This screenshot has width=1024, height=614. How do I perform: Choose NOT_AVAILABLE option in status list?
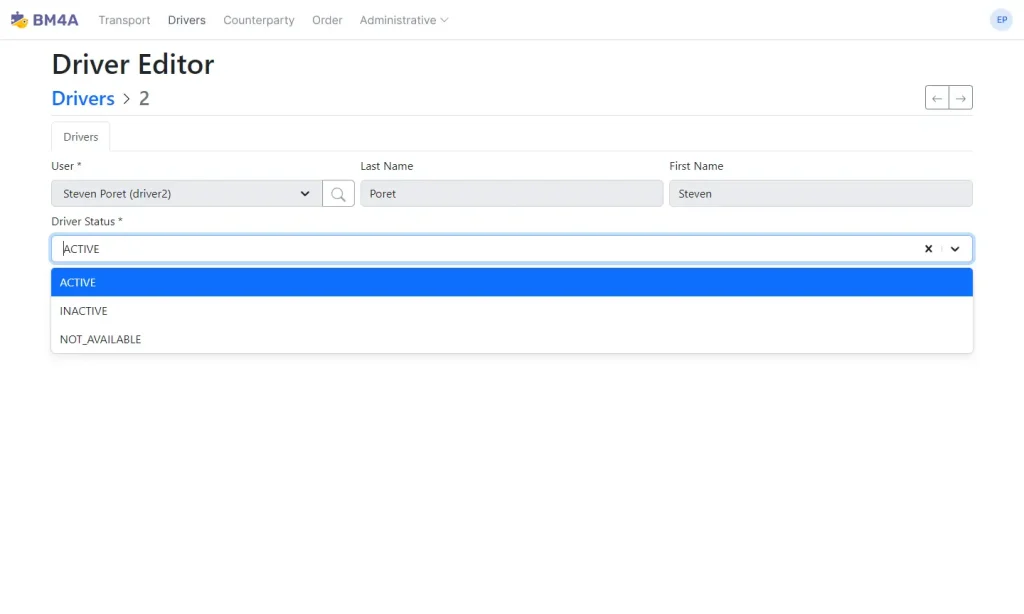(x=512, y=339)
